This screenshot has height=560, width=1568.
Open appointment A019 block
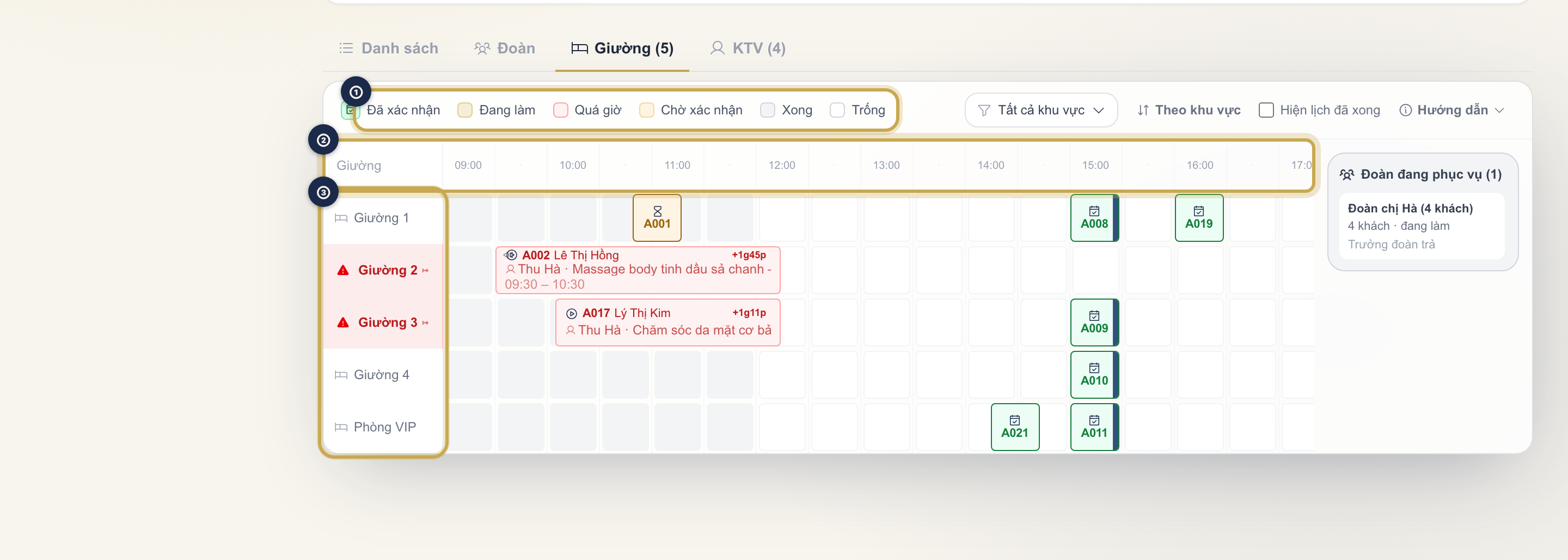[1198, 218]
